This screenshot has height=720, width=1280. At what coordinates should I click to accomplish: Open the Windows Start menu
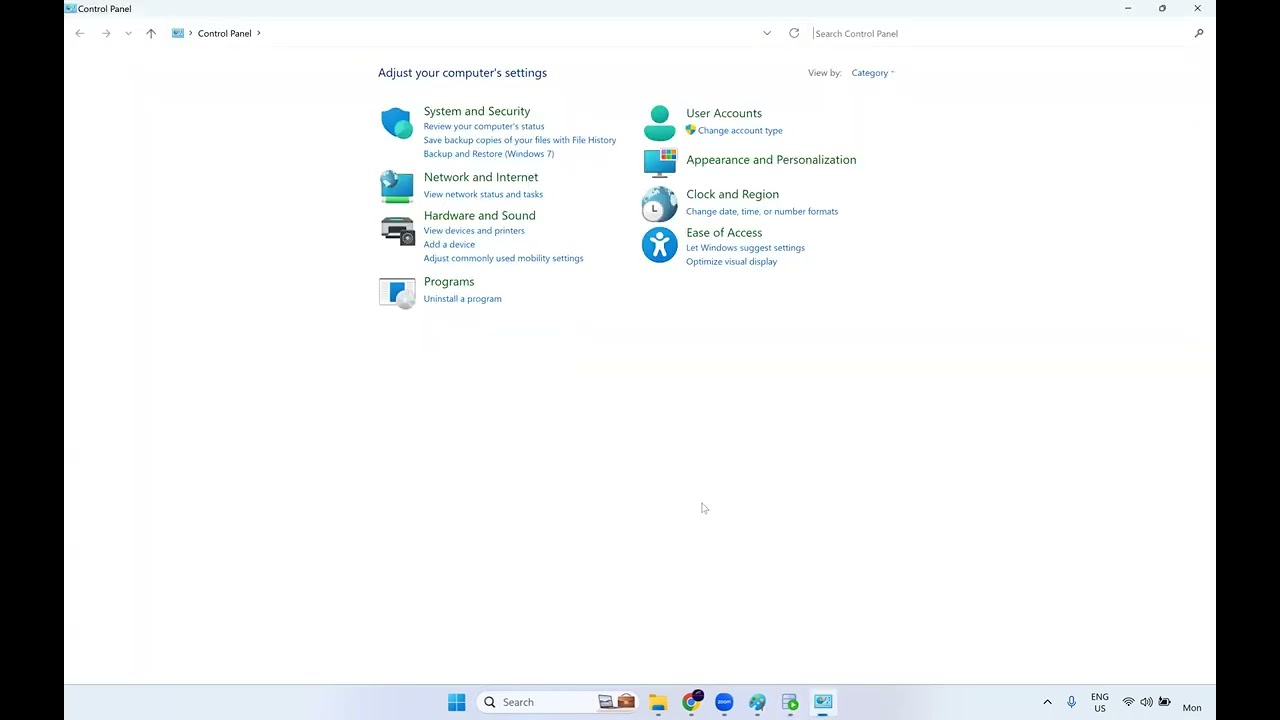456,702
